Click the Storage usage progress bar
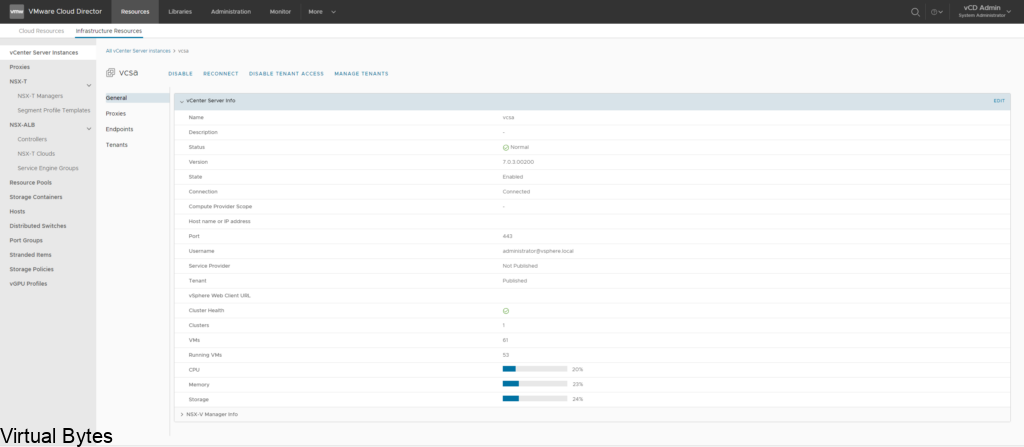This screenshot has width=1024, height=447. pyautogui.click(x=535, y=399)
